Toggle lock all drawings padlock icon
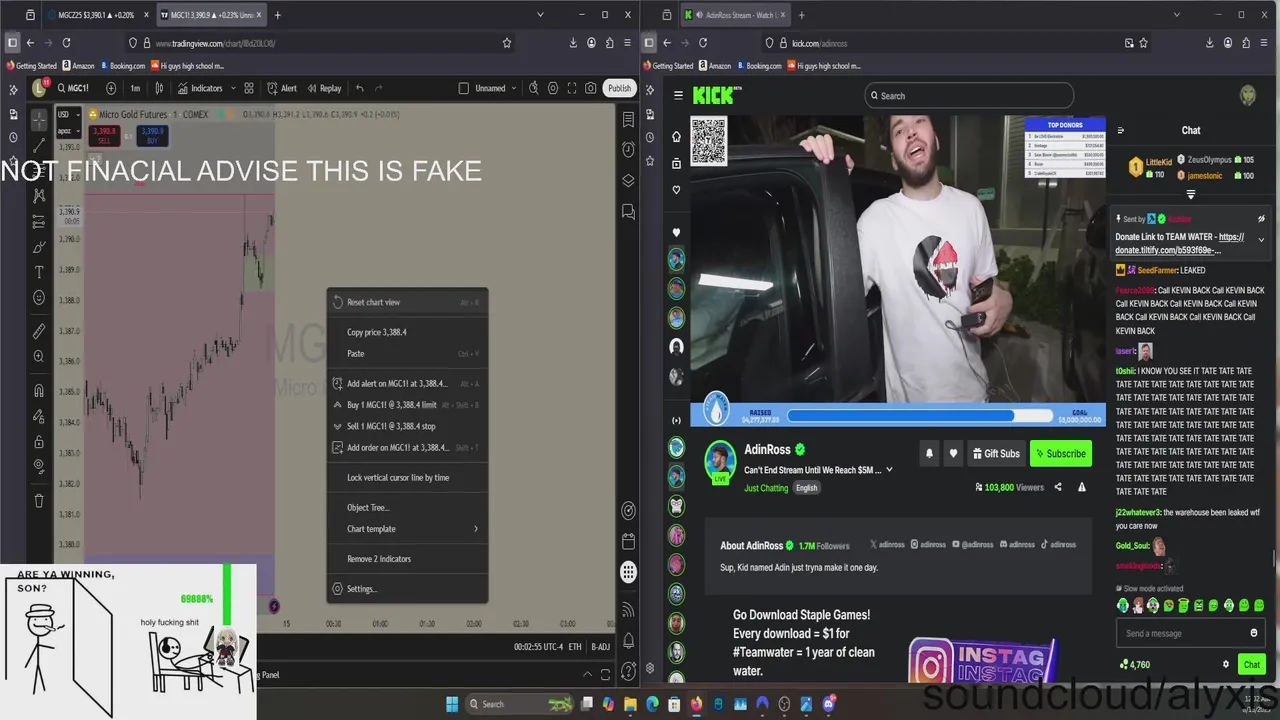 pos(39,441)
